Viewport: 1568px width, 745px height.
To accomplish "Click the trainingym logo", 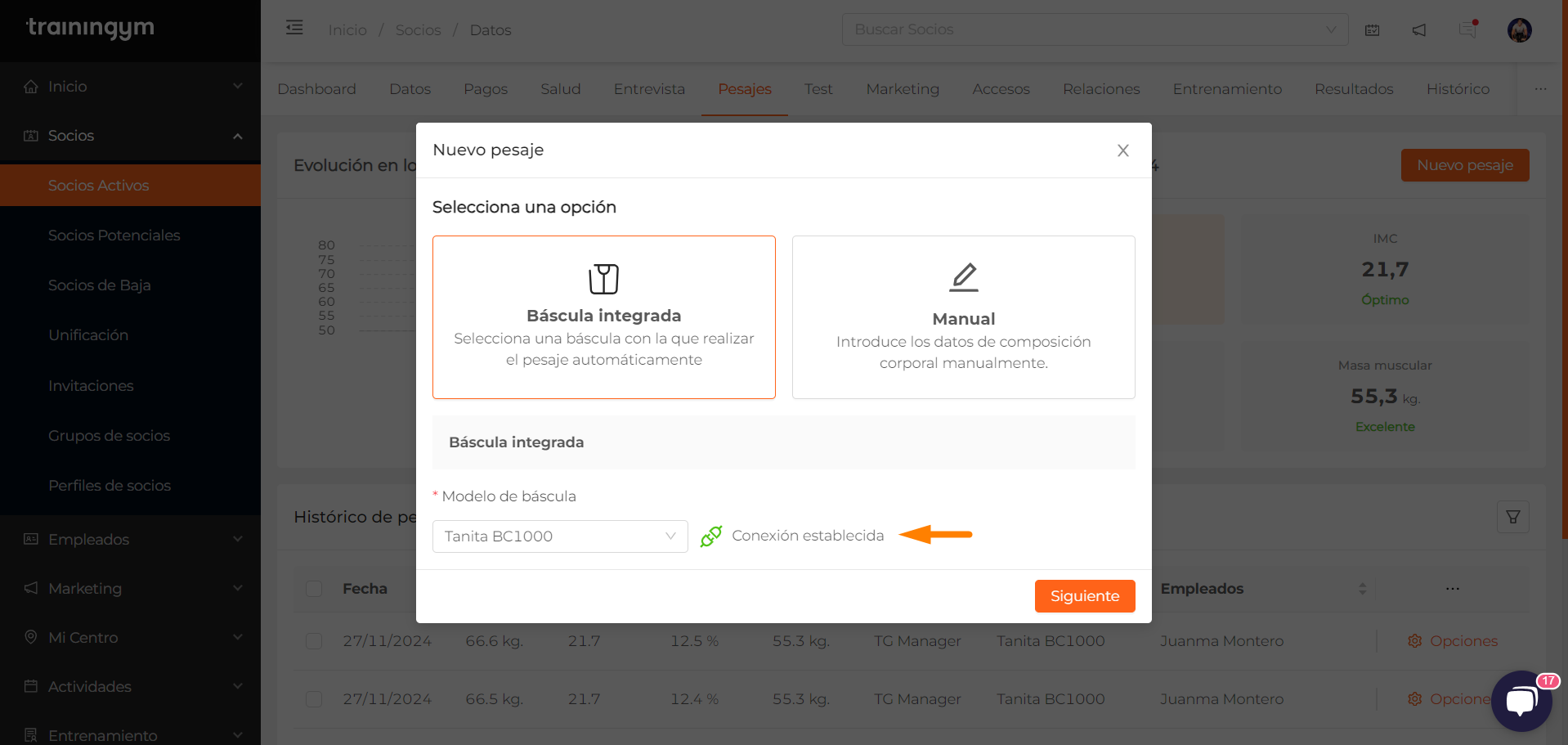I will 90,28.
